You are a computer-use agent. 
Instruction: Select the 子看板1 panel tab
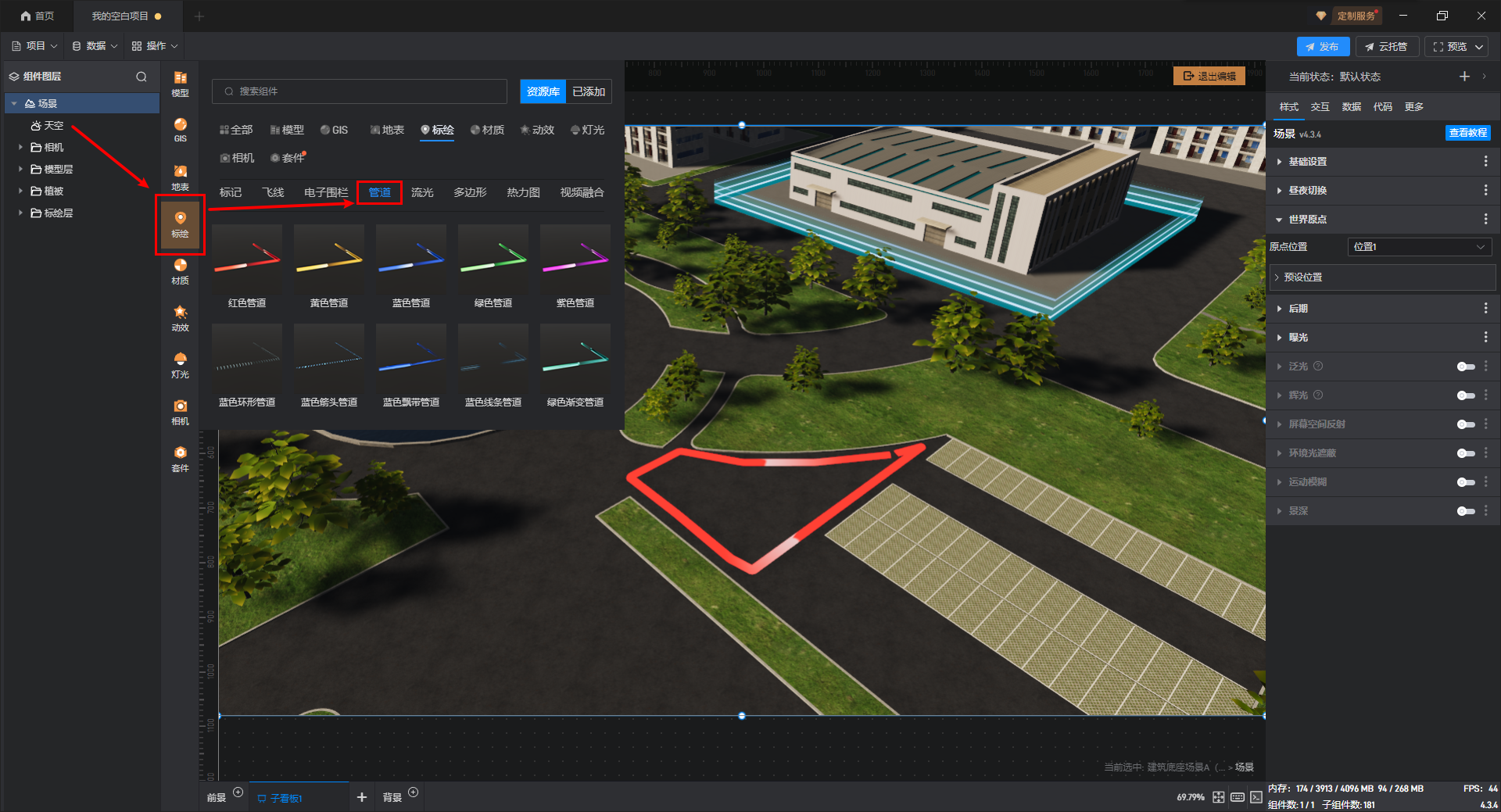click(299, 798)
